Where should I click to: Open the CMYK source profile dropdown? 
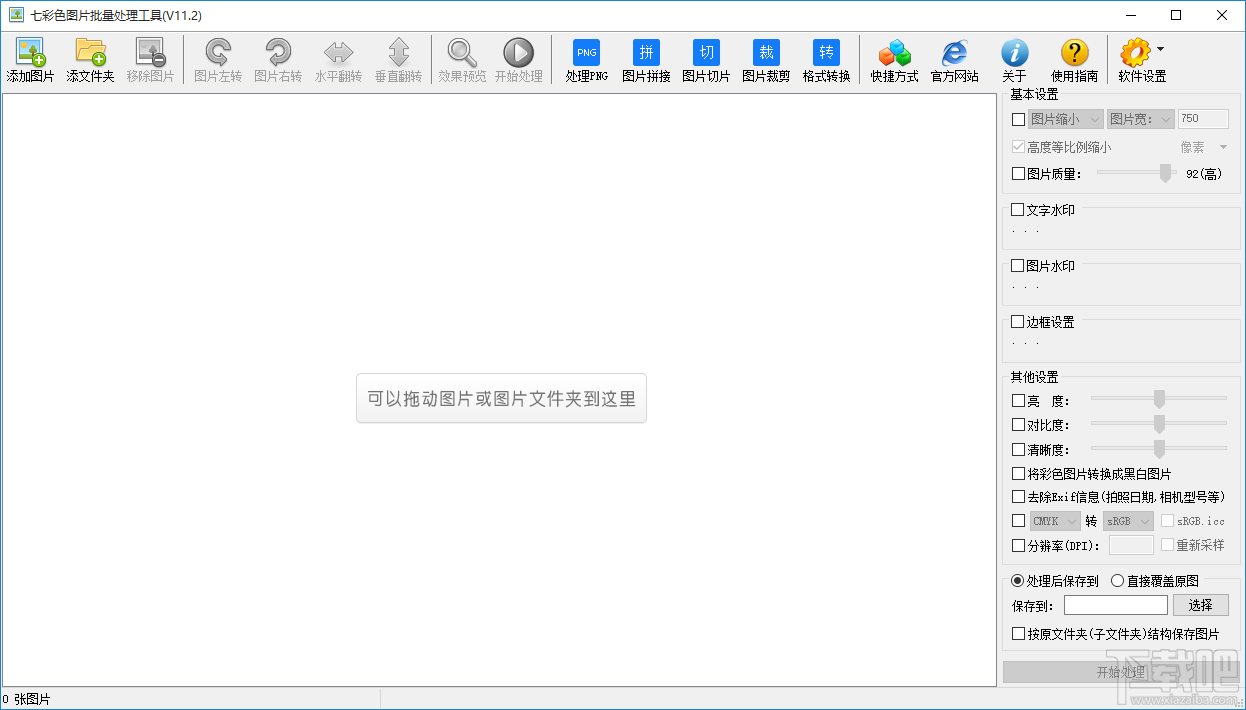pyautogui.click(x=1054, y=520)
